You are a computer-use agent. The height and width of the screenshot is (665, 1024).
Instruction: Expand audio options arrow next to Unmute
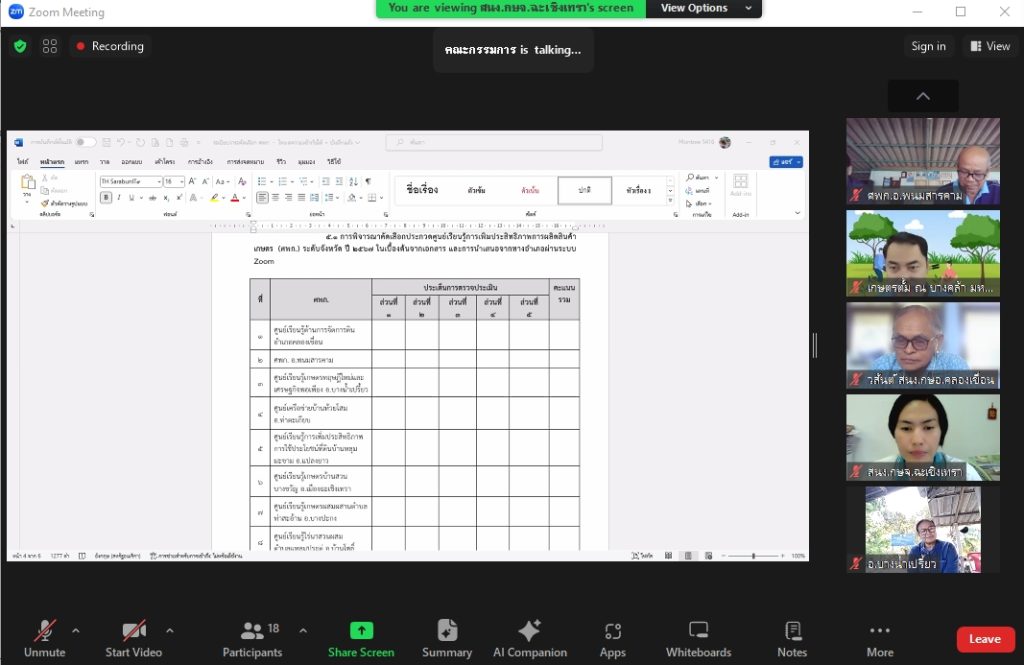pos(76,631)
